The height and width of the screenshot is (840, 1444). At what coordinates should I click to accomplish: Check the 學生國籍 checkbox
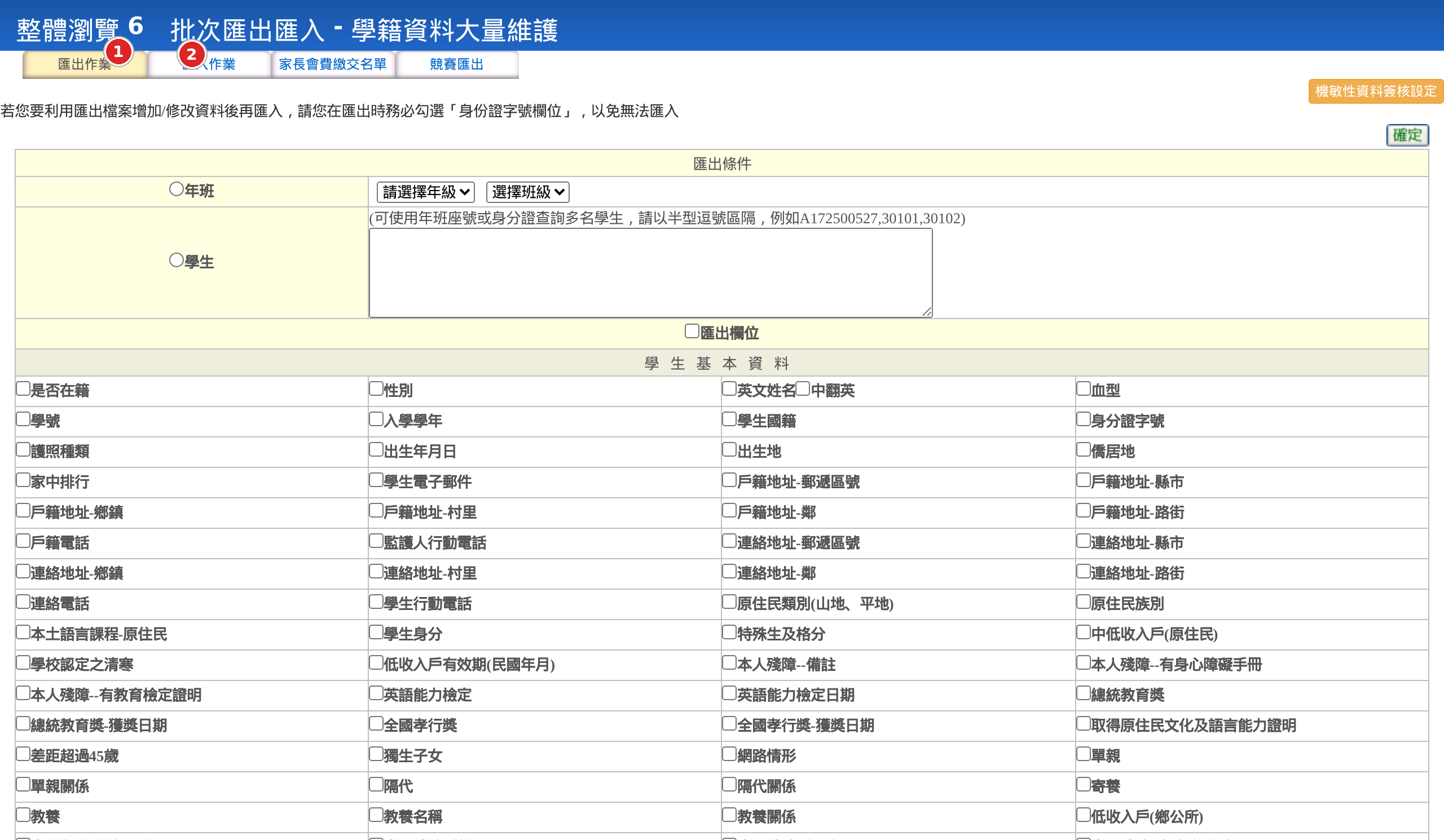729,419
